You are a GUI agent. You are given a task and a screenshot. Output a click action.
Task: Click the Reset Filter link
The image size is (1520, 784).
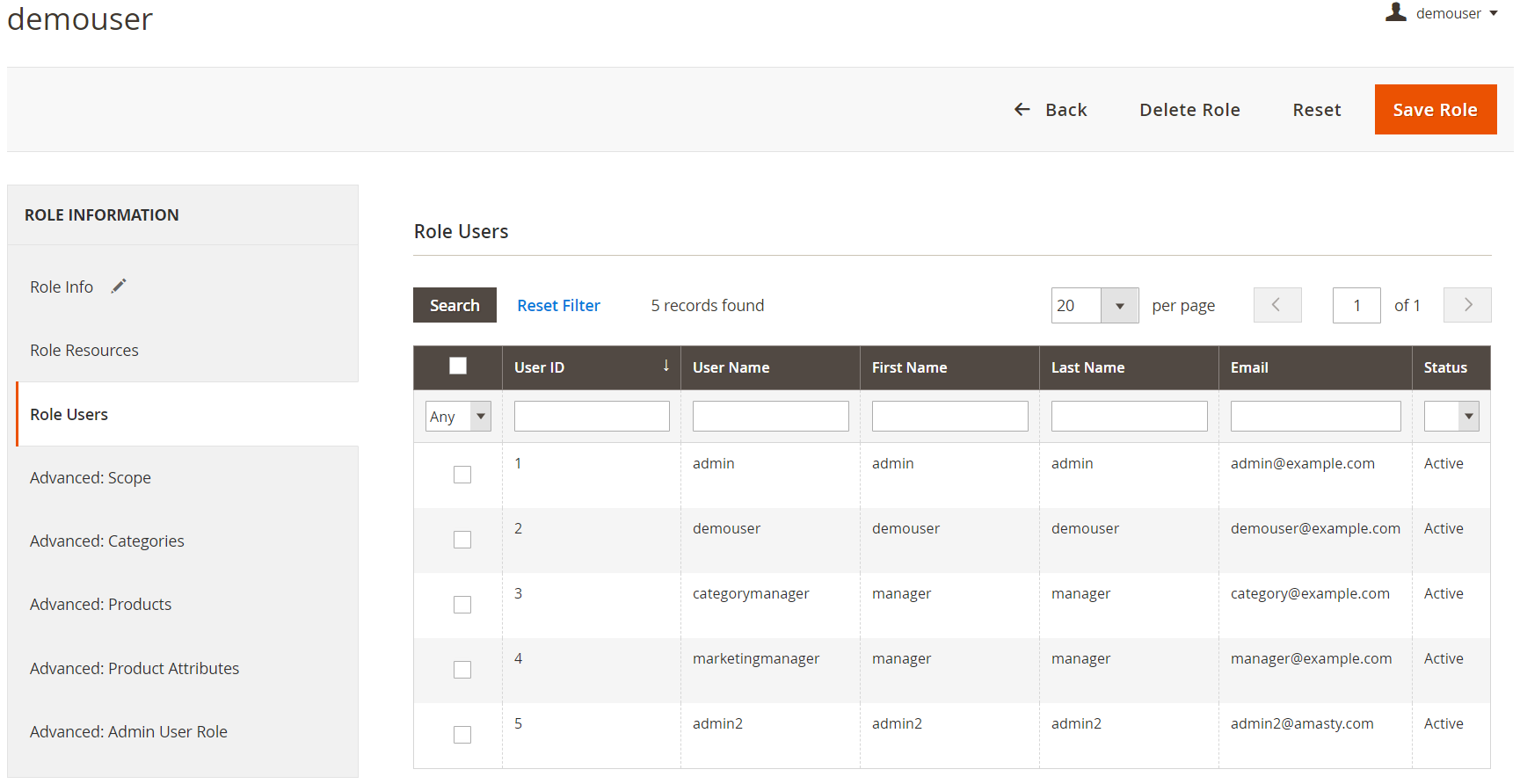pyautogui.click(x=558, y=306)
